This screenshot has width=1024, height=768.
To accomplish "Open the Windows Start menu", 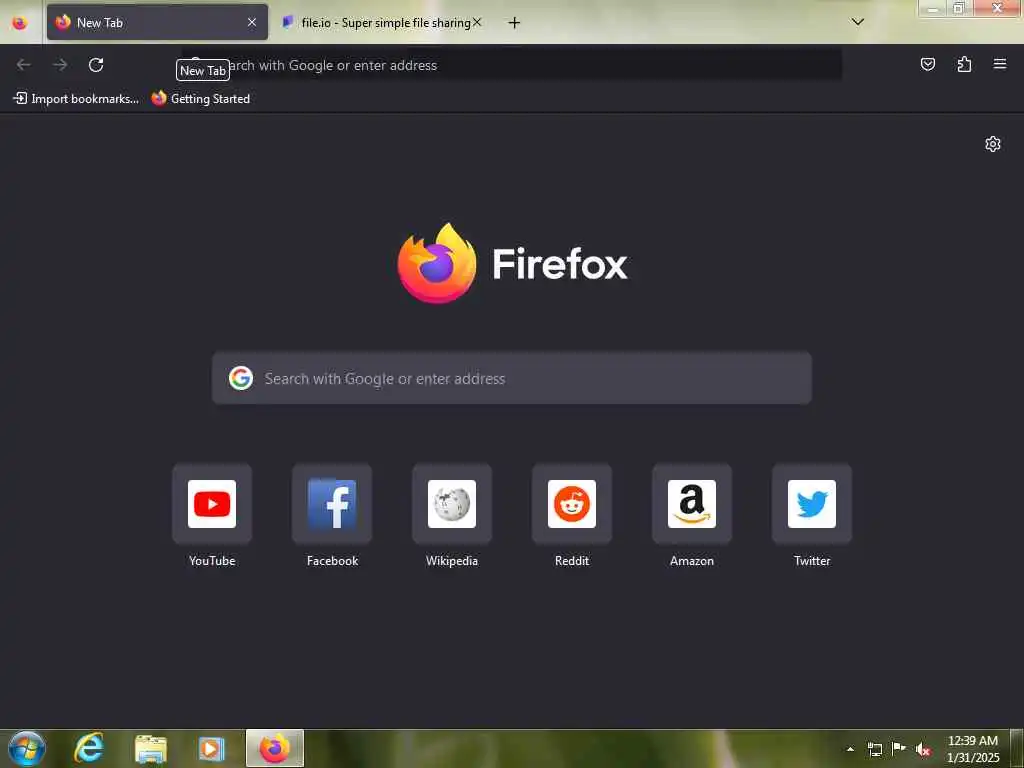I will point(27,748).
